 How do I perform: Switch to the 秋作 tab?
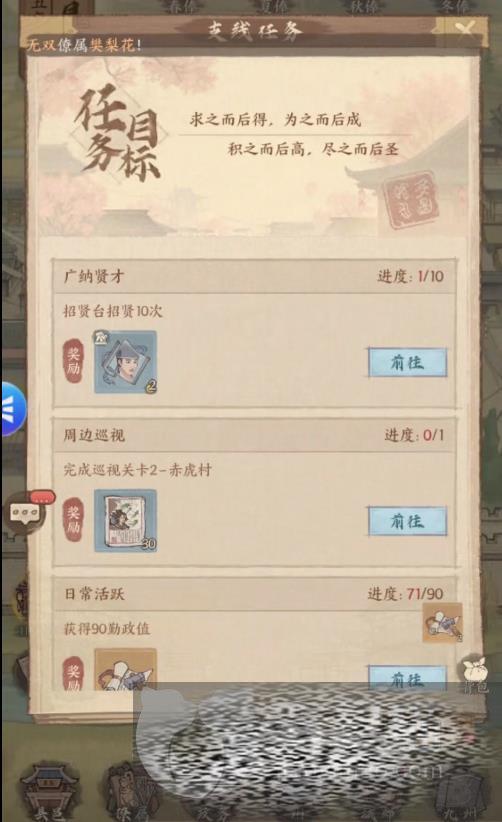click(x=363, y=7)
